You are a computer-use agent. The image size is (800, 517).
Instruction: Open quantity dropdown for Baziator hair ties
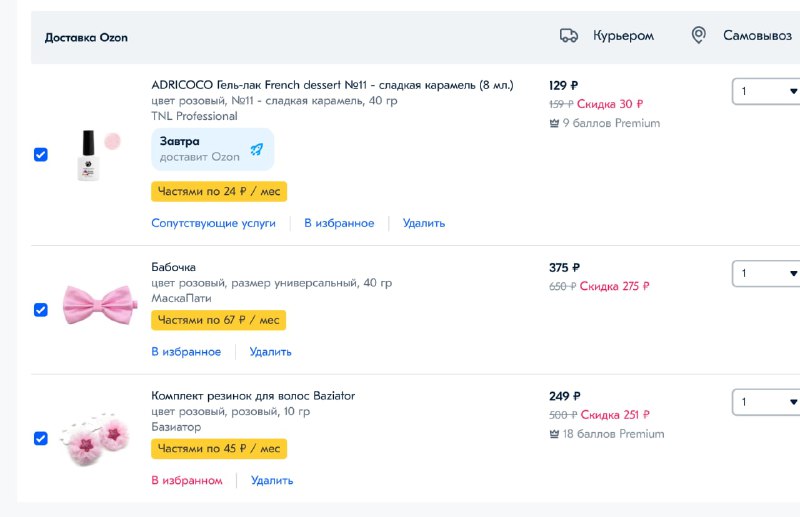click(x=766, y=402)
